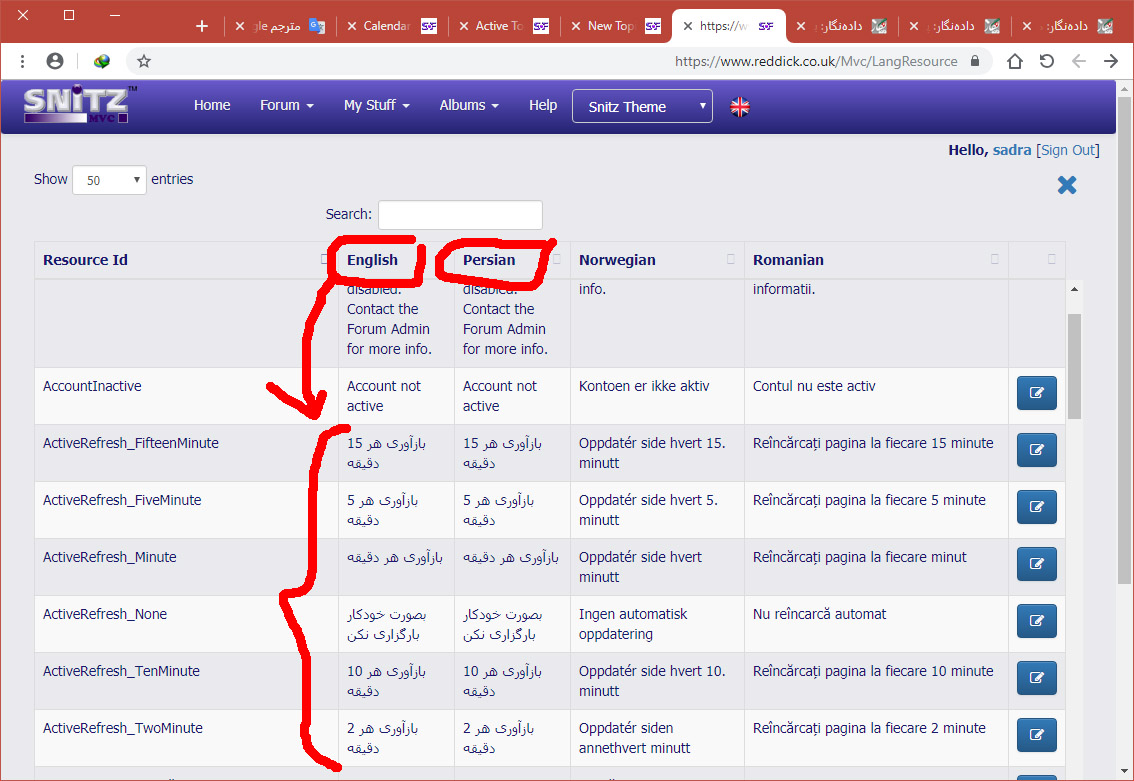This screenshot has width=1134, height=781.
Task: Open the Show entries count dropdown
Action: tap(109, 180)
